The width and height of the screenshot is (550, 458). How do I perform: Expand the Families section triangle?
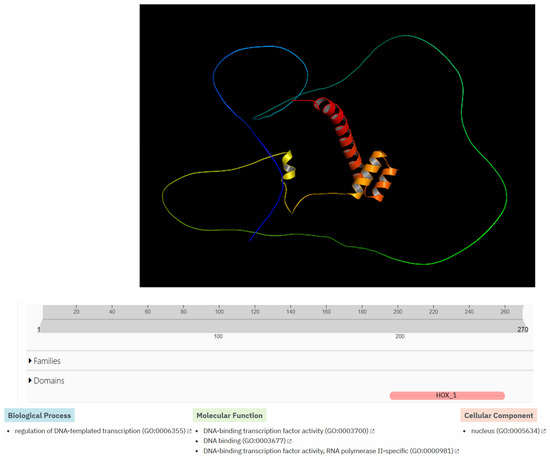pyautogui.click(x=30, y=361)
